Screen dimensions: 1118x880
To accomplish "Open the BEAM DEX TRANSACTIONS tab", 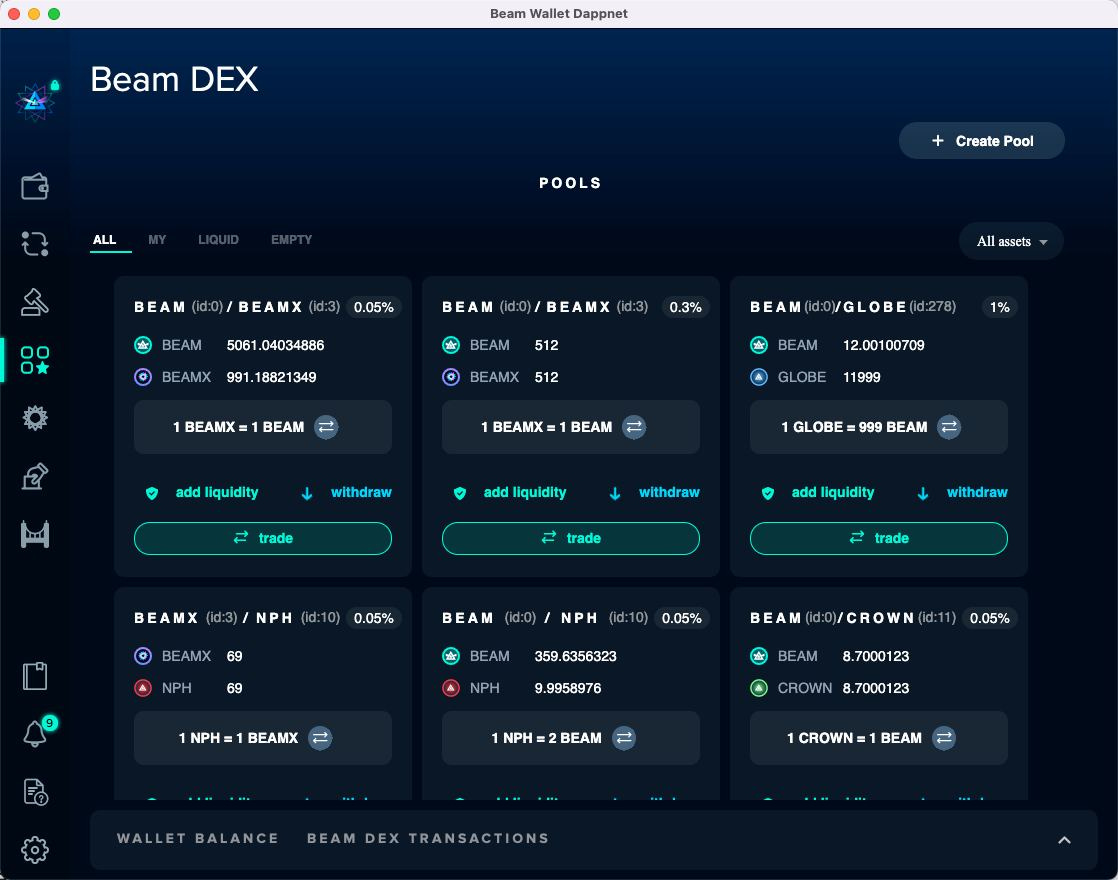I will point(428,839).
